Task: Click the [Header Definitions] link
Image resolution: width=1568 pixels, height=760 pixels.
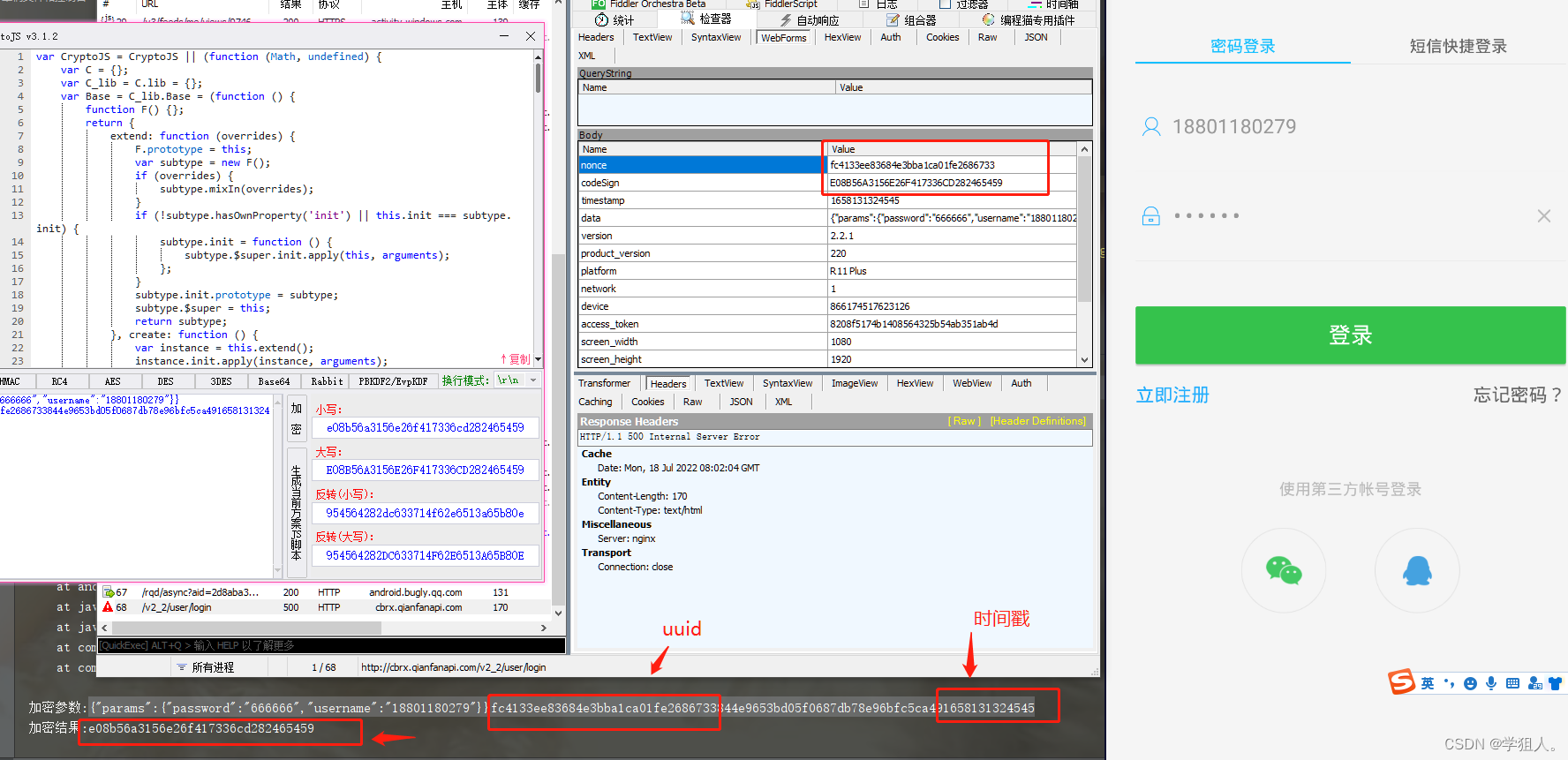Action: (1038, 421)
